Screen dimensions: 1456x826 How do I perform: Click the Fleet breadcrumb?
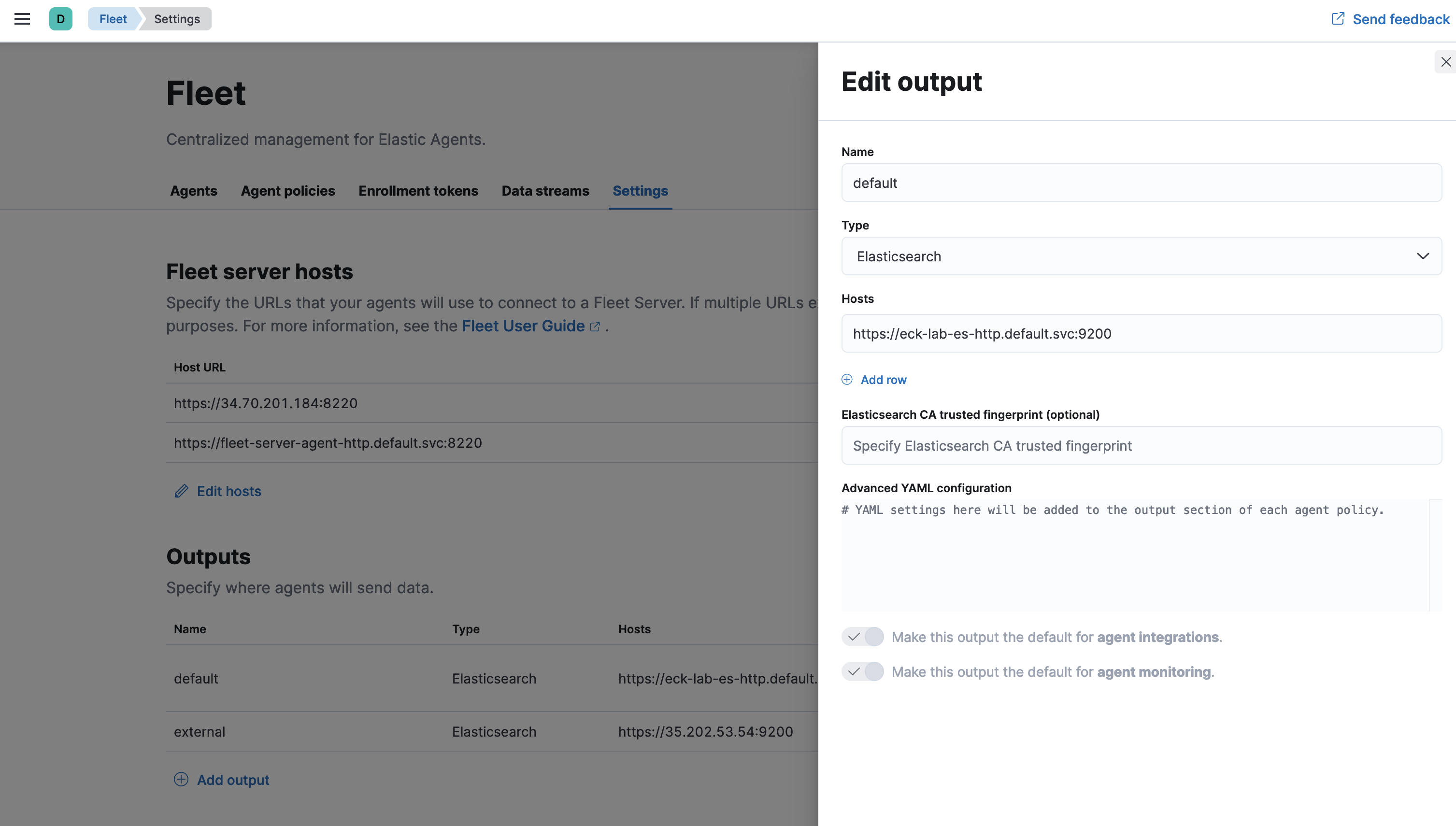pos(113,19)
